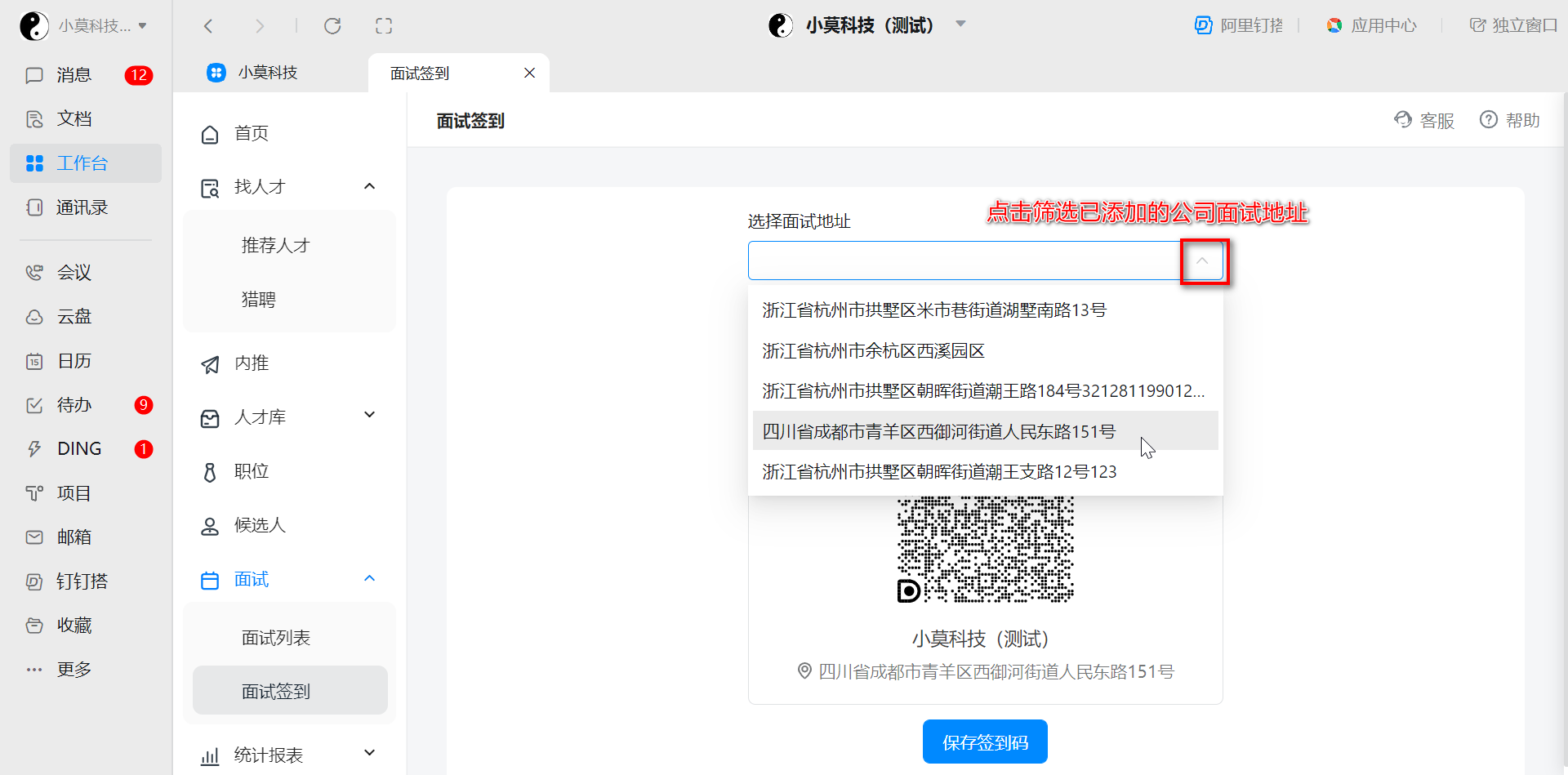The width and height of the screenshot is (1568, 775).
Task: Collapse the 找人才 menu chevron
Action: [370, 186]
